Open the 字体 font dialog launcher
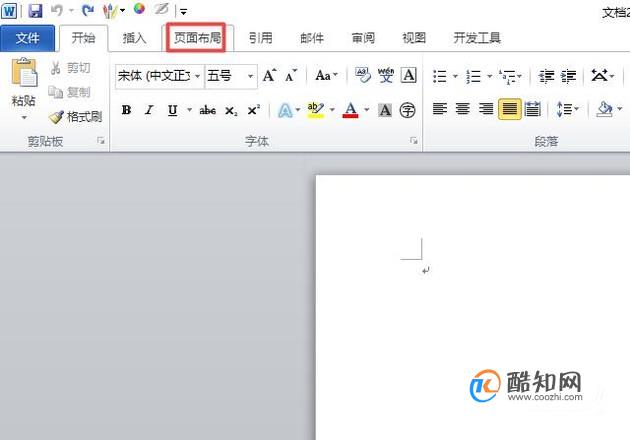The width and height of the screenshot is (630, 440). tap(413, 141)
